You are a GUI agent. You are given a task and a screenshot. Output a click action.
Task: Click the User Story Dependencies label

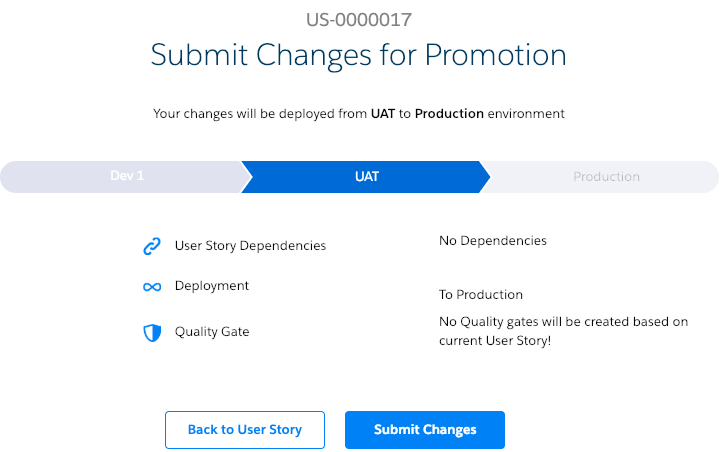[250, 246]
